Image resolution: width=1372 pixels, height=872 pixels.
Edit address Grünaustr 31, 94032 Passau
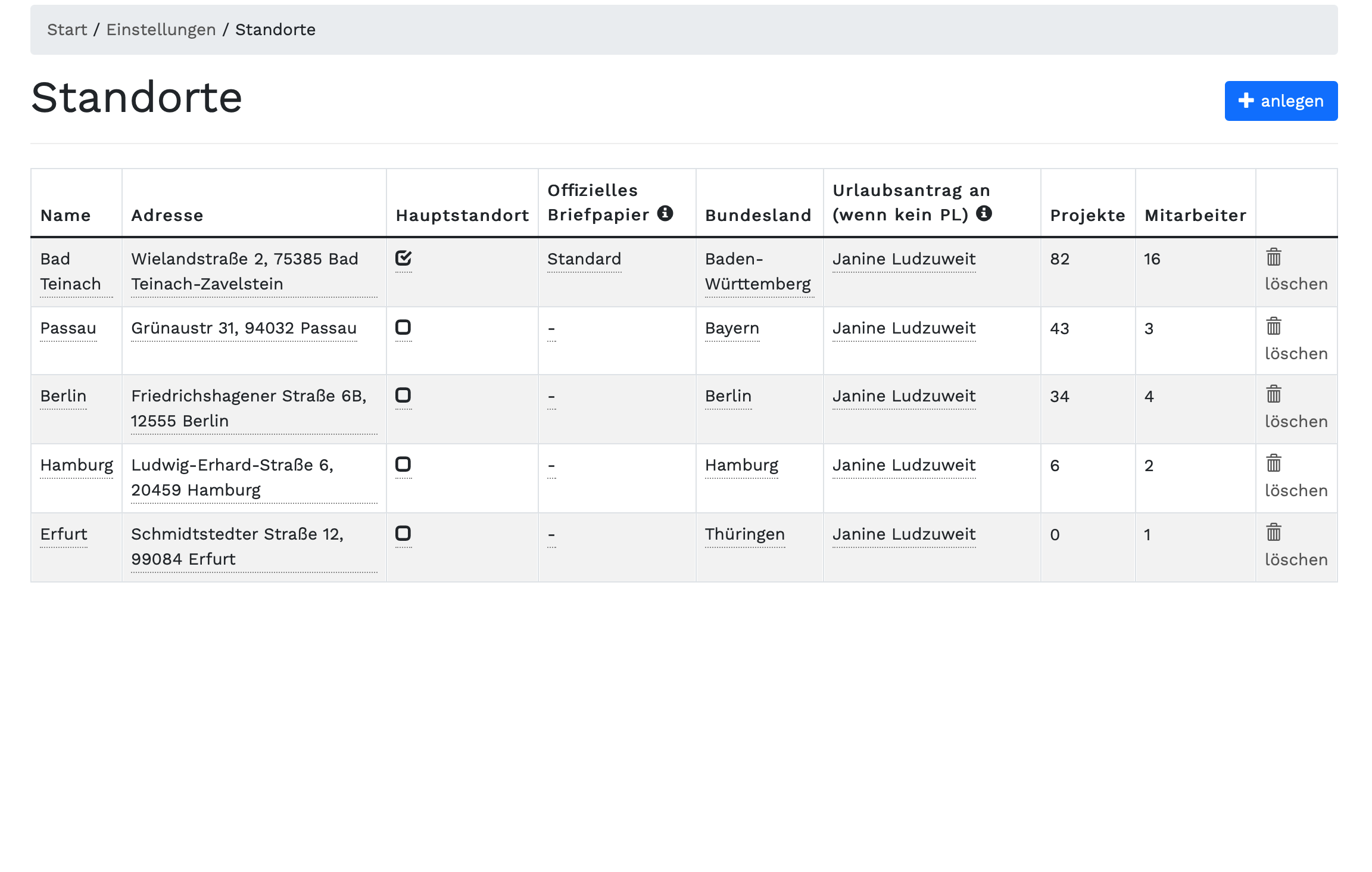click(x=244, y=328)
